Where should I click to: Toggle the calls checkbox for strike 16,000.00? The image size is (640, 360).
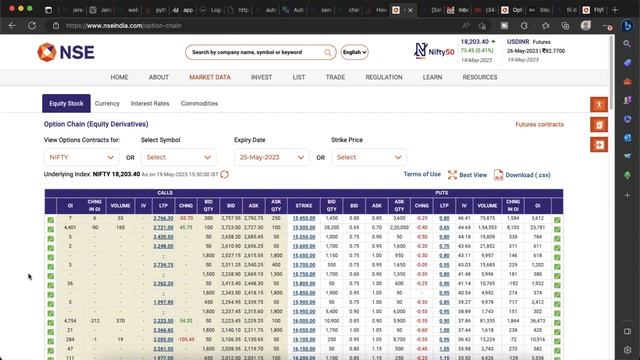[x=51, y=322]
